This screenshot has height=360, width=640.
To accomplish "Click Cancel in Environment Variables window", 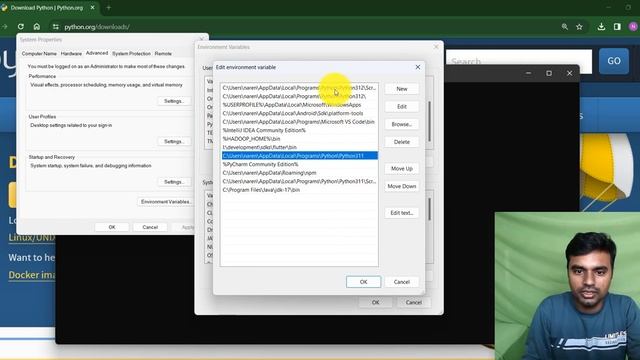I will pos(413,302).
